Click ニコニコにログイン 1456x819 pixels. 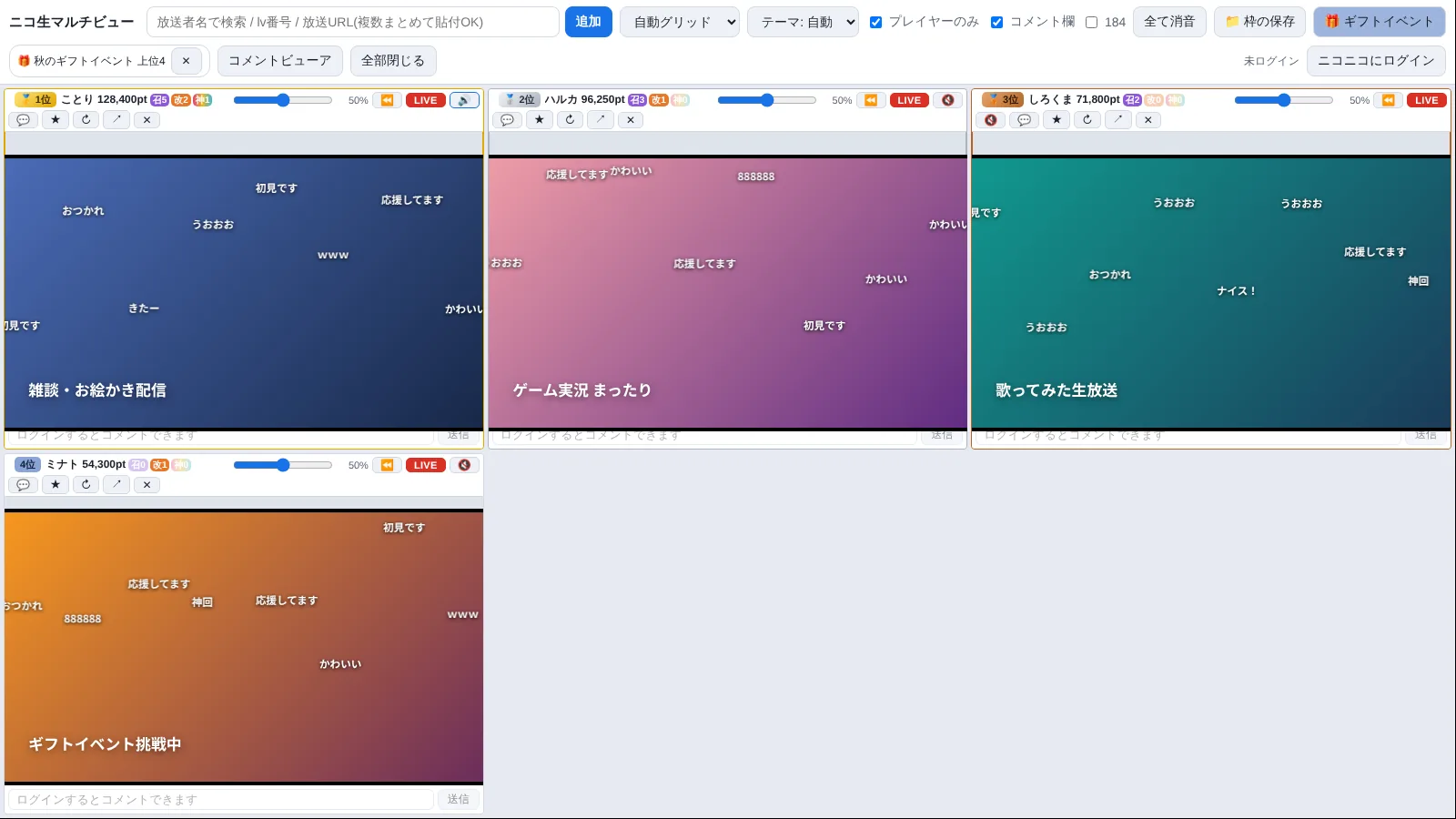tap(1376, 61)
